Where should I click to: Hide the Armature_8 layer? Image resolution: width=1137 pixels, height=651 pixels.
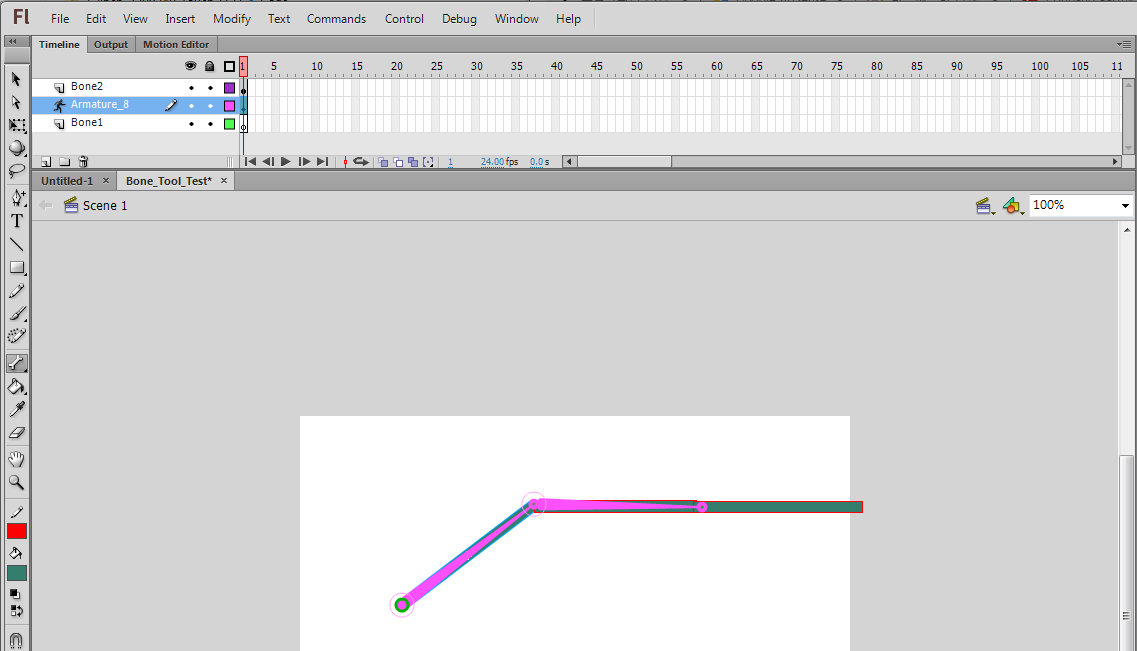click(191, 106)
